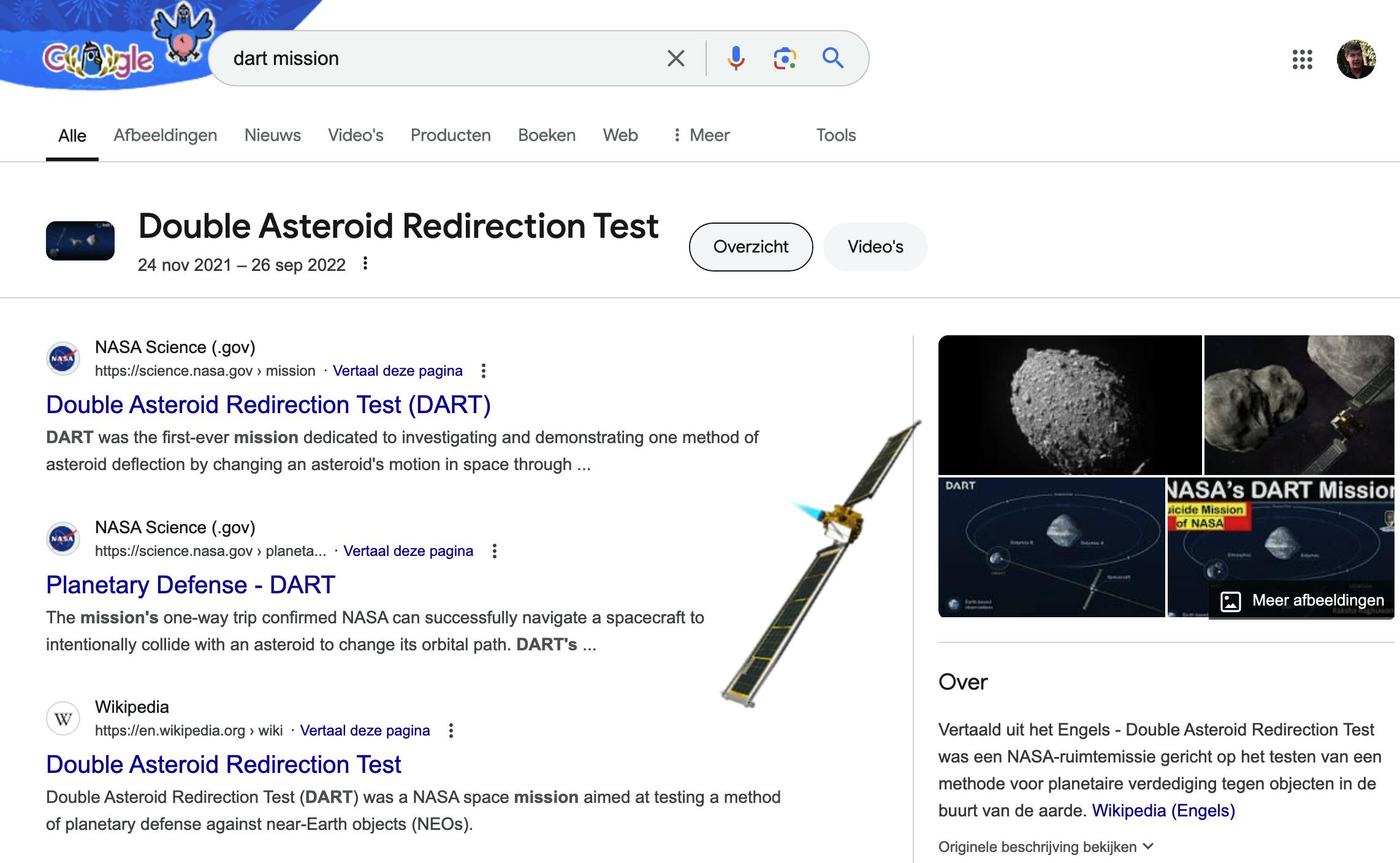The height and width of the screenshot is (863, 1400).
Task: Open the Google account profile picture
Action: (x=1356, y=59)
